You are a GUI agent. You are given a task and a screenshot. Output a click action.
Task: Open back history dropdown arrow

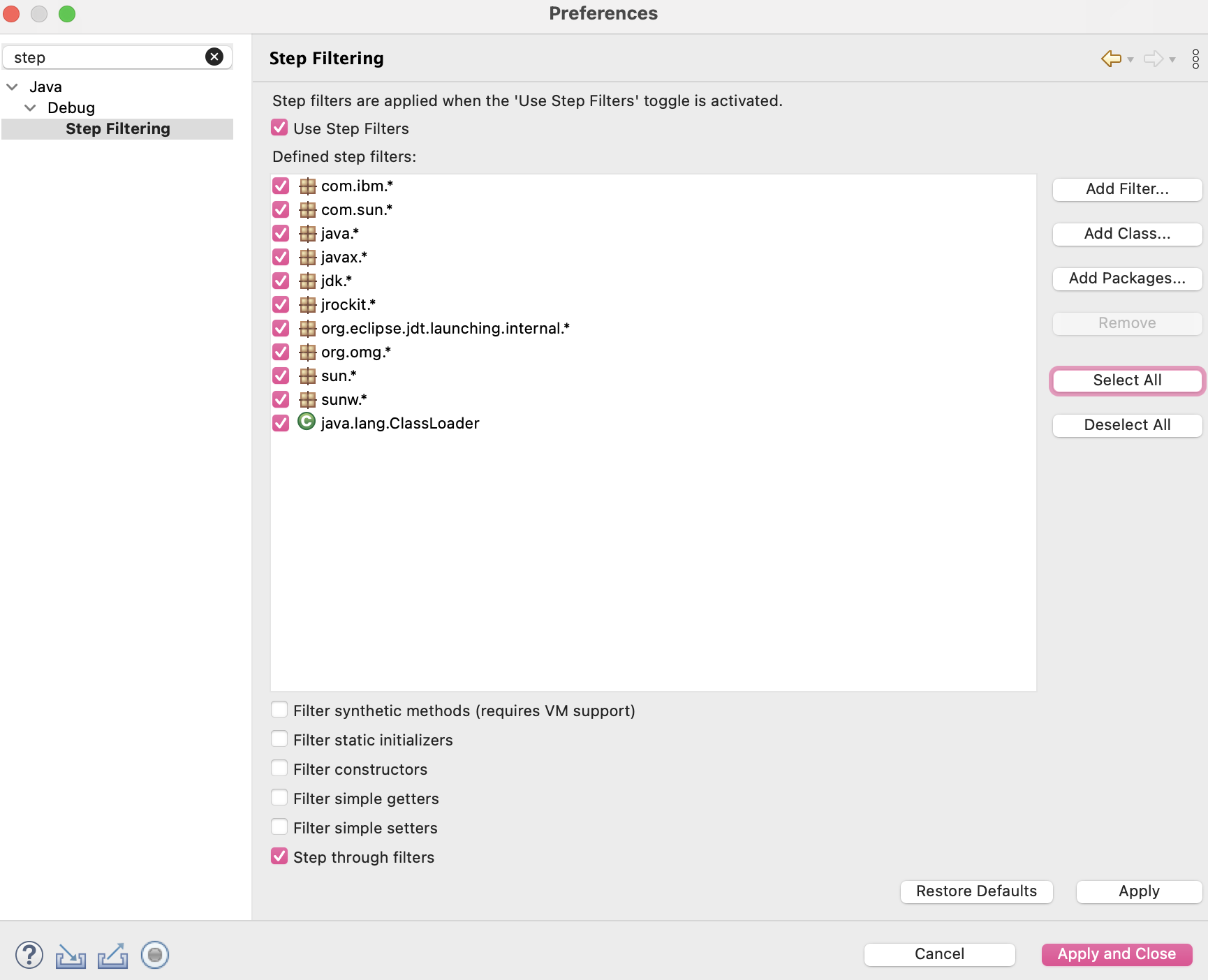(x=1130, y=60)
